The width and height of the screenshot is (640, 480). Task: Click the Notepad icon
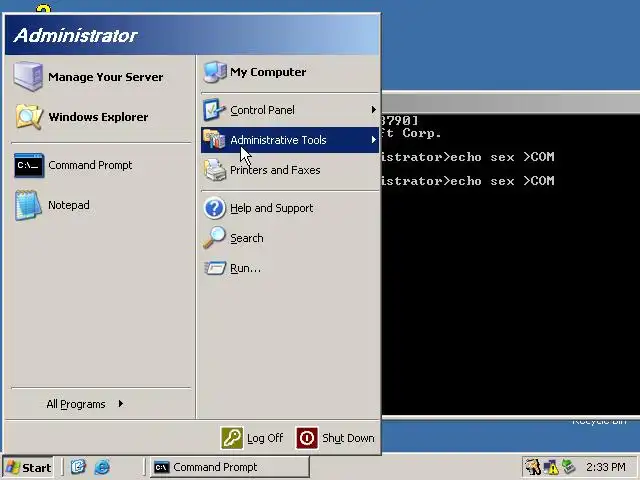[x=28, y=205]
